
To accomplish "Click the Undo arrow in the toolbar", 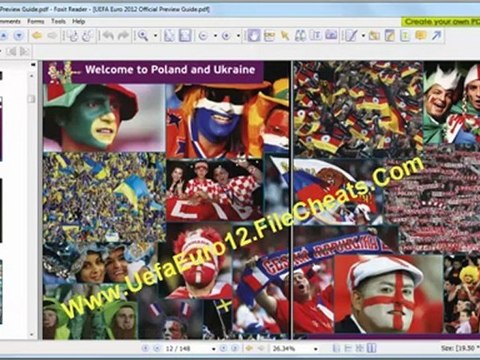I will point(108,35).
